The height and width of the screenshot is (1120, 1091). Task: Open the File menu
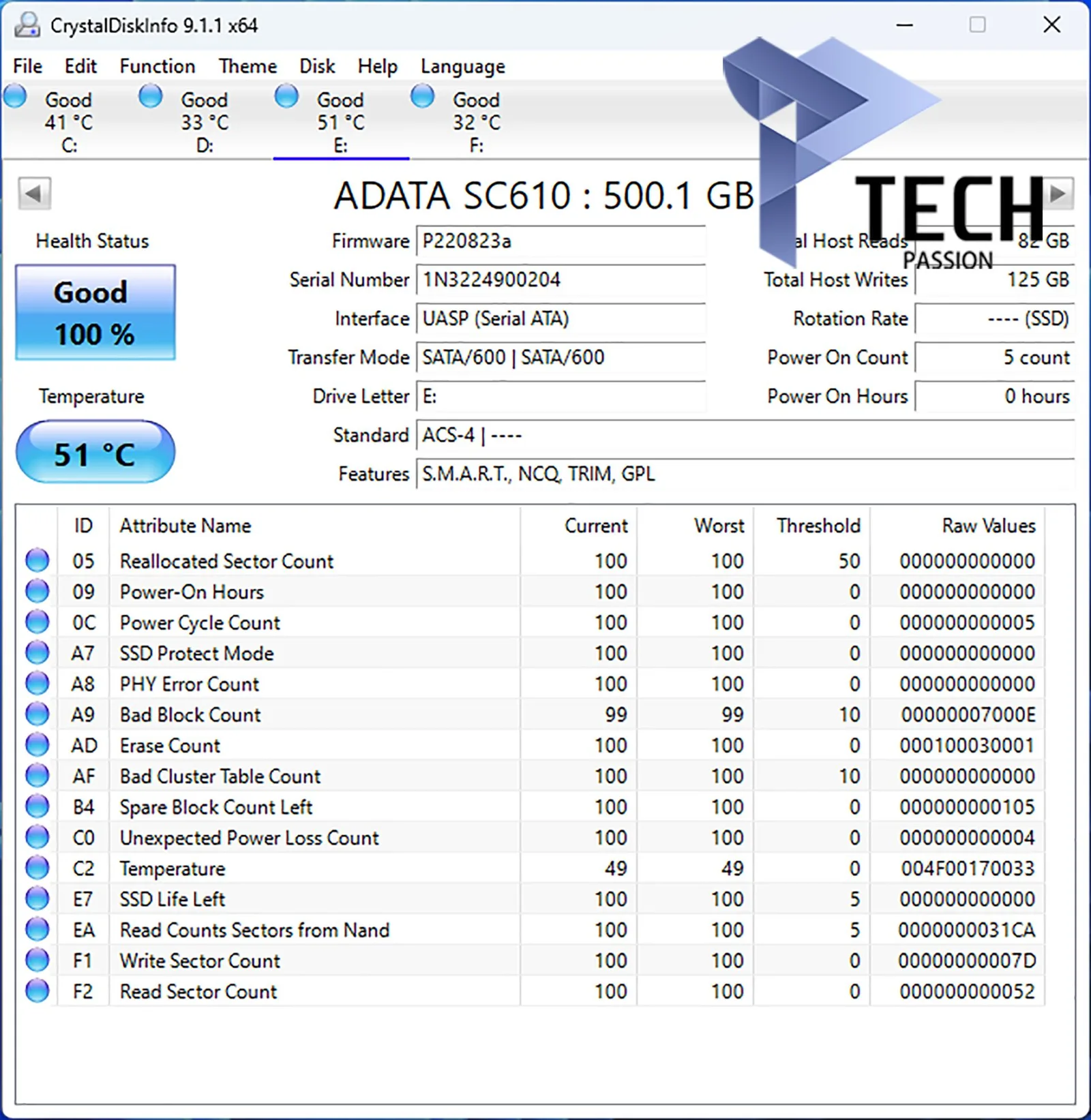point(27,66)
